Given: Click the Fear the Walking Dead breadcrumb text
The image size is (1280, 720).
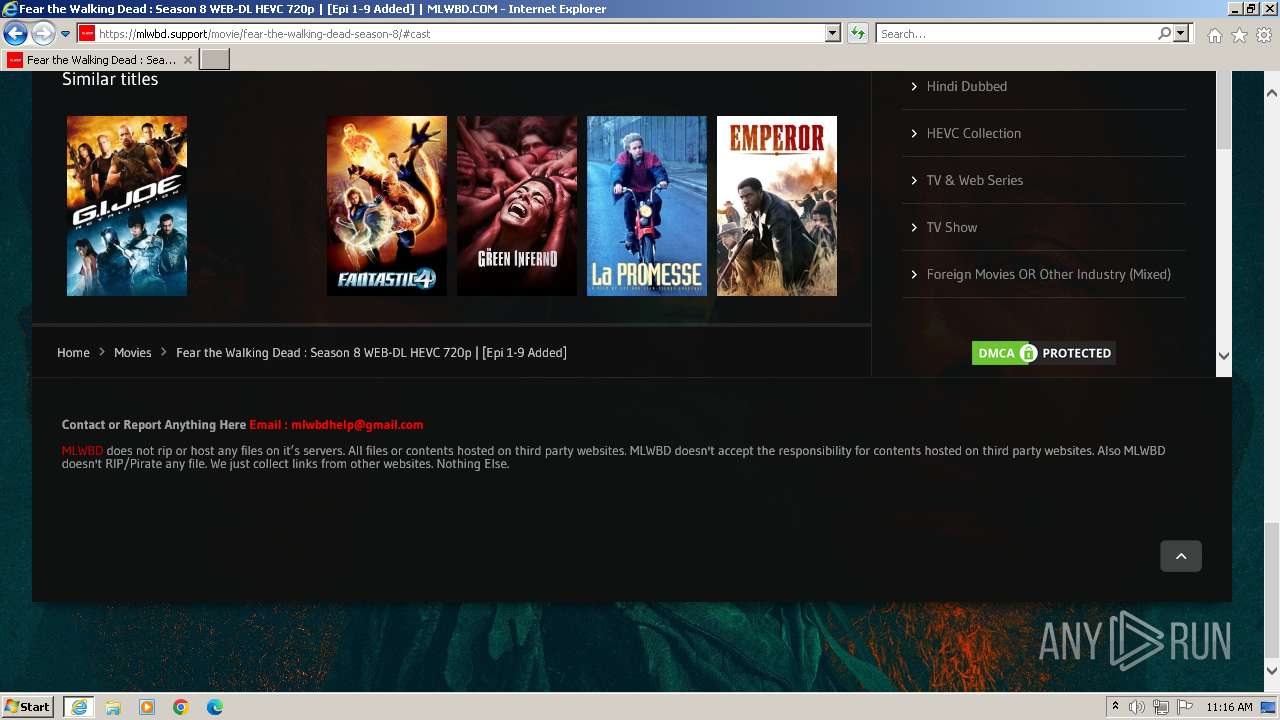Looking at the screenshot, I should 371,352.
